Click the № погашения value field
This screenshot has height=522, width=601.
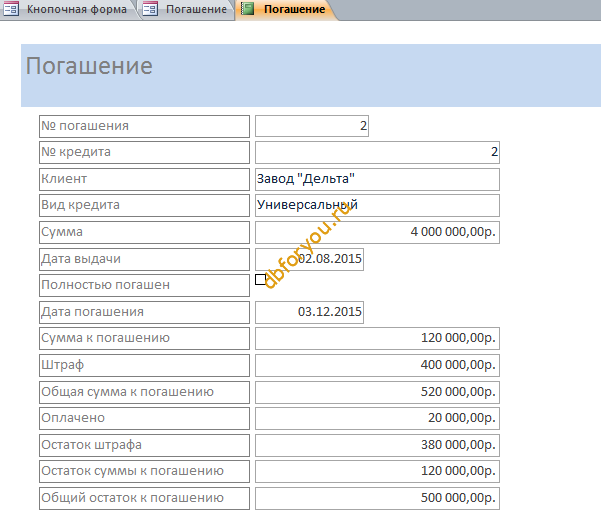click(x=312, y=126)
